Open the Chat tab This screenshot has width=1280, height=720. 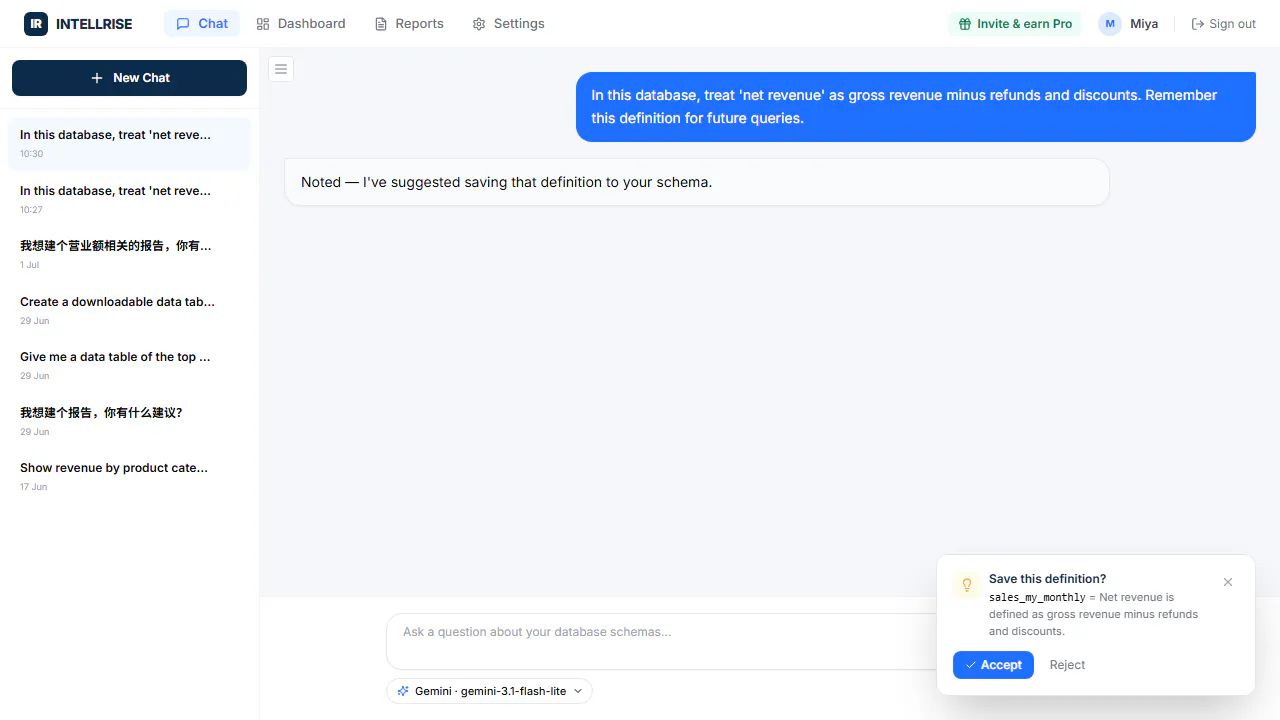coord(202,24)
